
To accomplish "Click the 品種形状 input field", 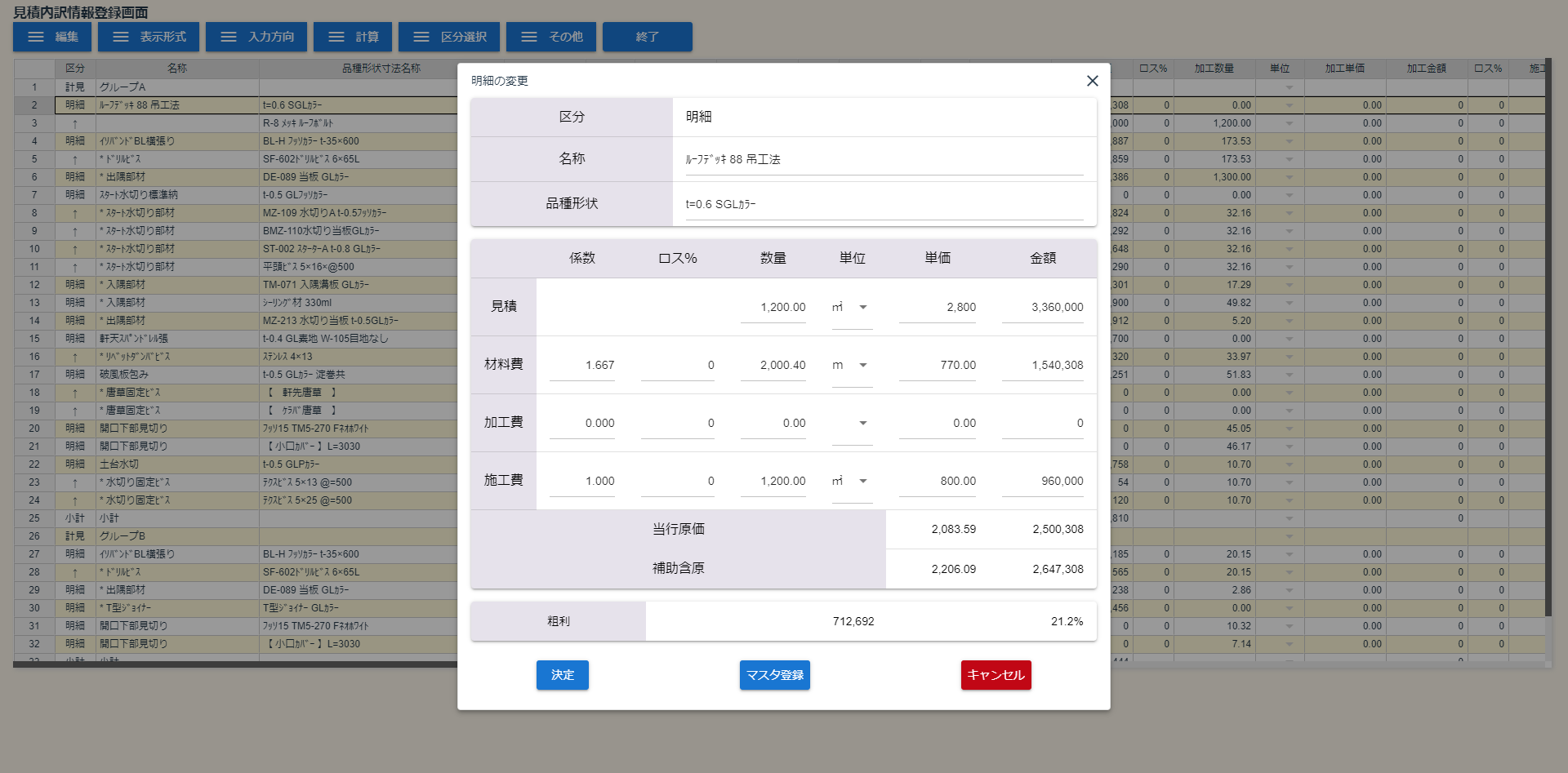I will pos(884,205).
